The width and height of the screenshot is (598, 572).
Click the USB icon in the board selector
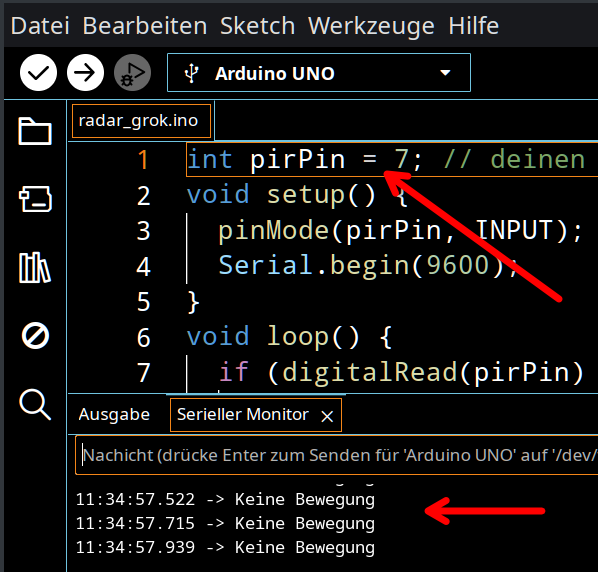[191, 73]
